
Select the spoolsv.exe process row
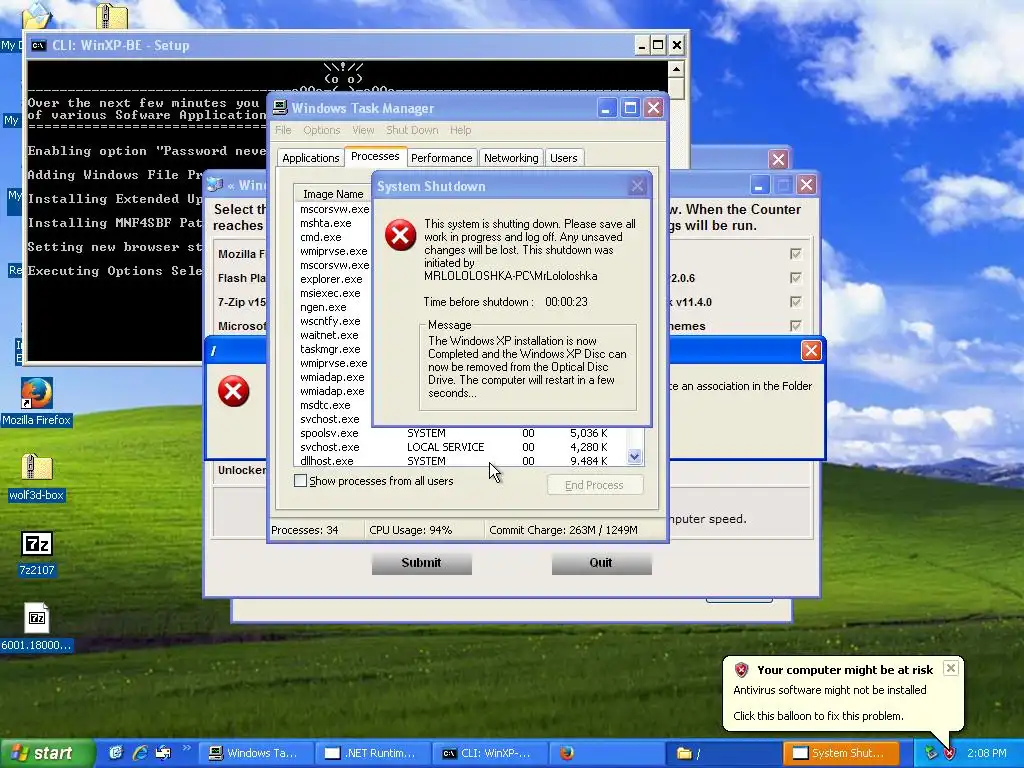(460, 433)
